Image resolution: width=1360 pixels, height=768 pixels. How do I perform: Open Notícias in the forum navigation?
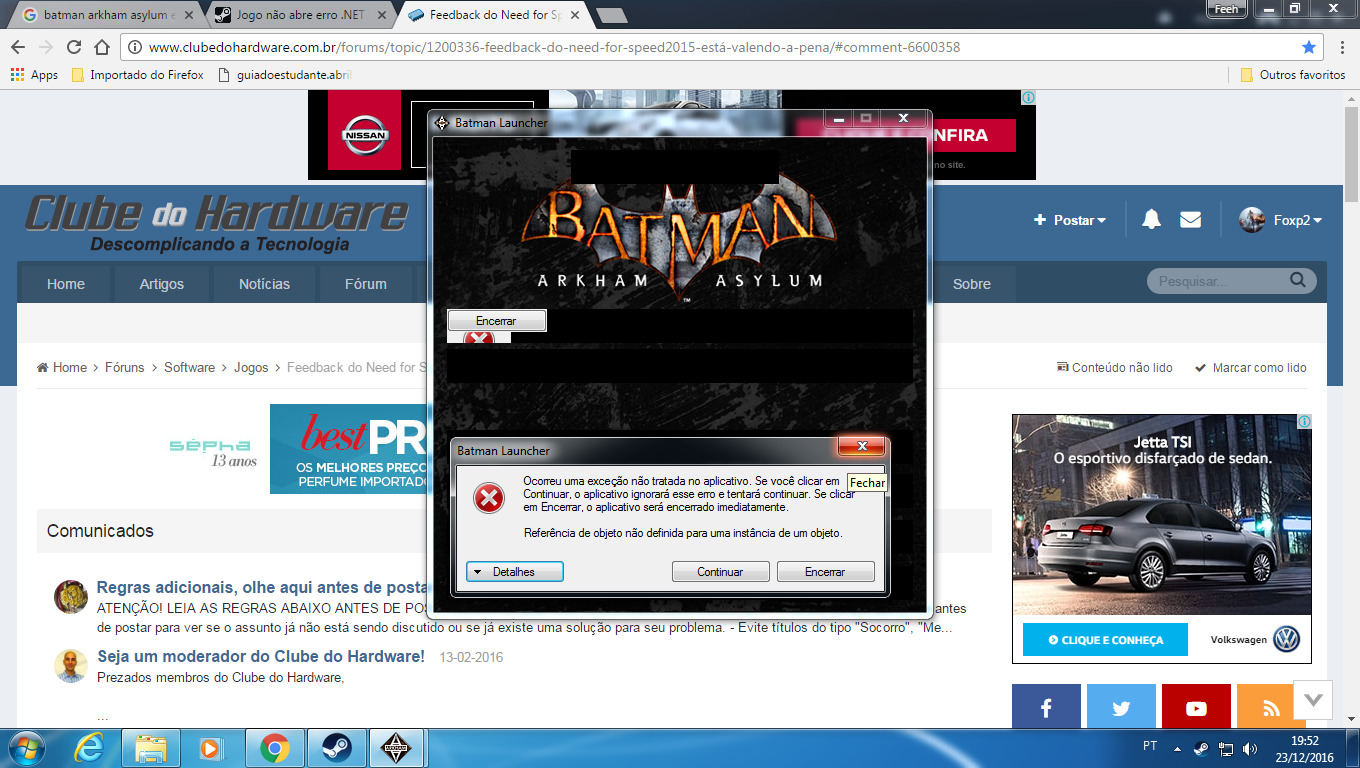[264, 284]
